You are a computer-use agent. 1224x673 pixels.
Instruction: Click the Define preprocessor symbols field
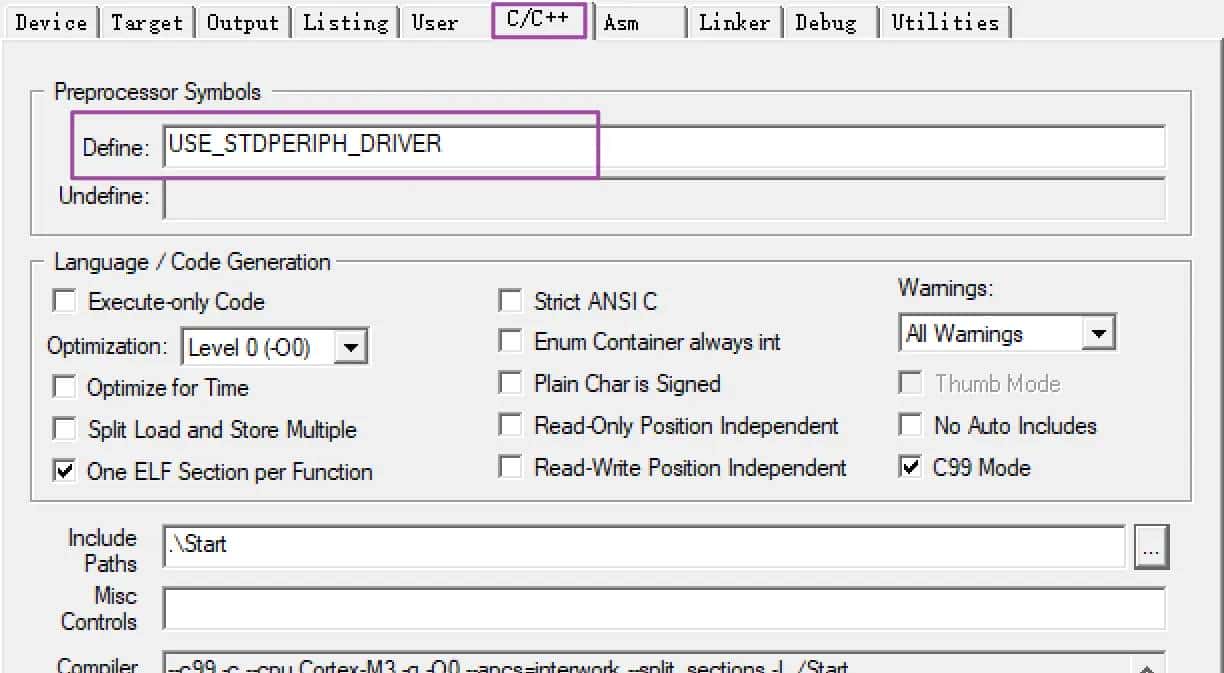[664, 145]
